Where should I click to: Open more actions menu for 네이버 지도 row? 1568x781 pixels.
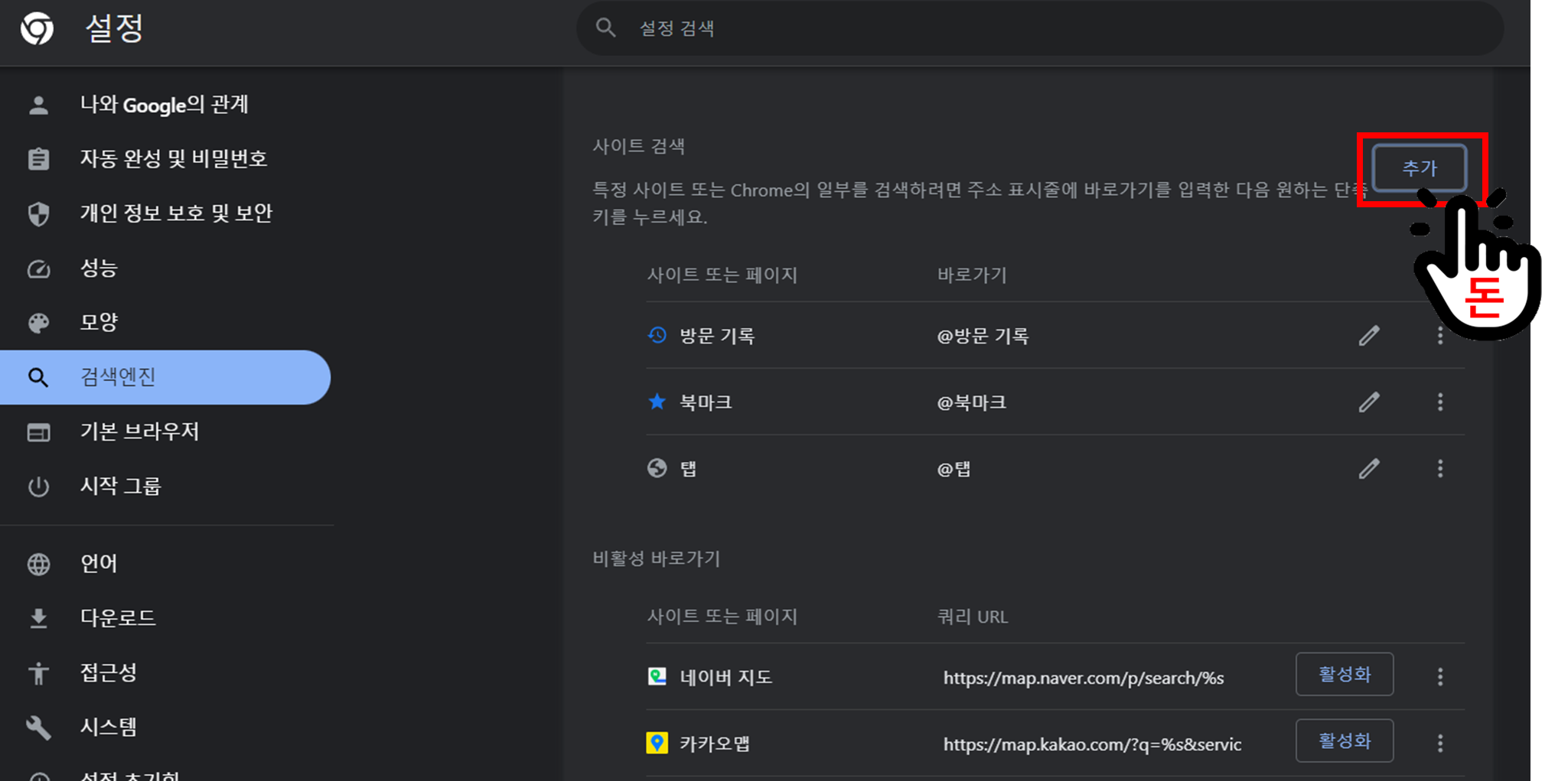coord(1440,677)
